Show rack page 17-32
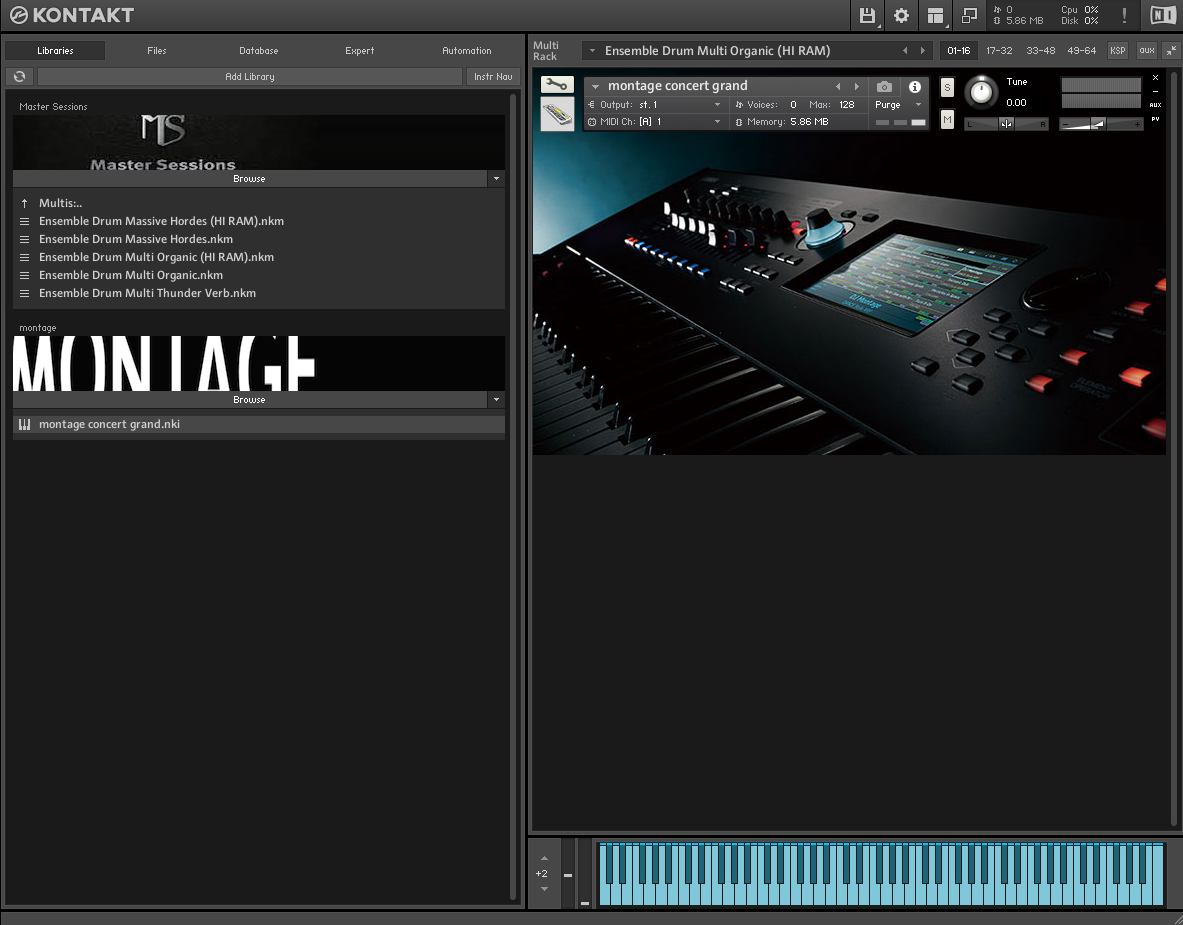 click(999, 51)
